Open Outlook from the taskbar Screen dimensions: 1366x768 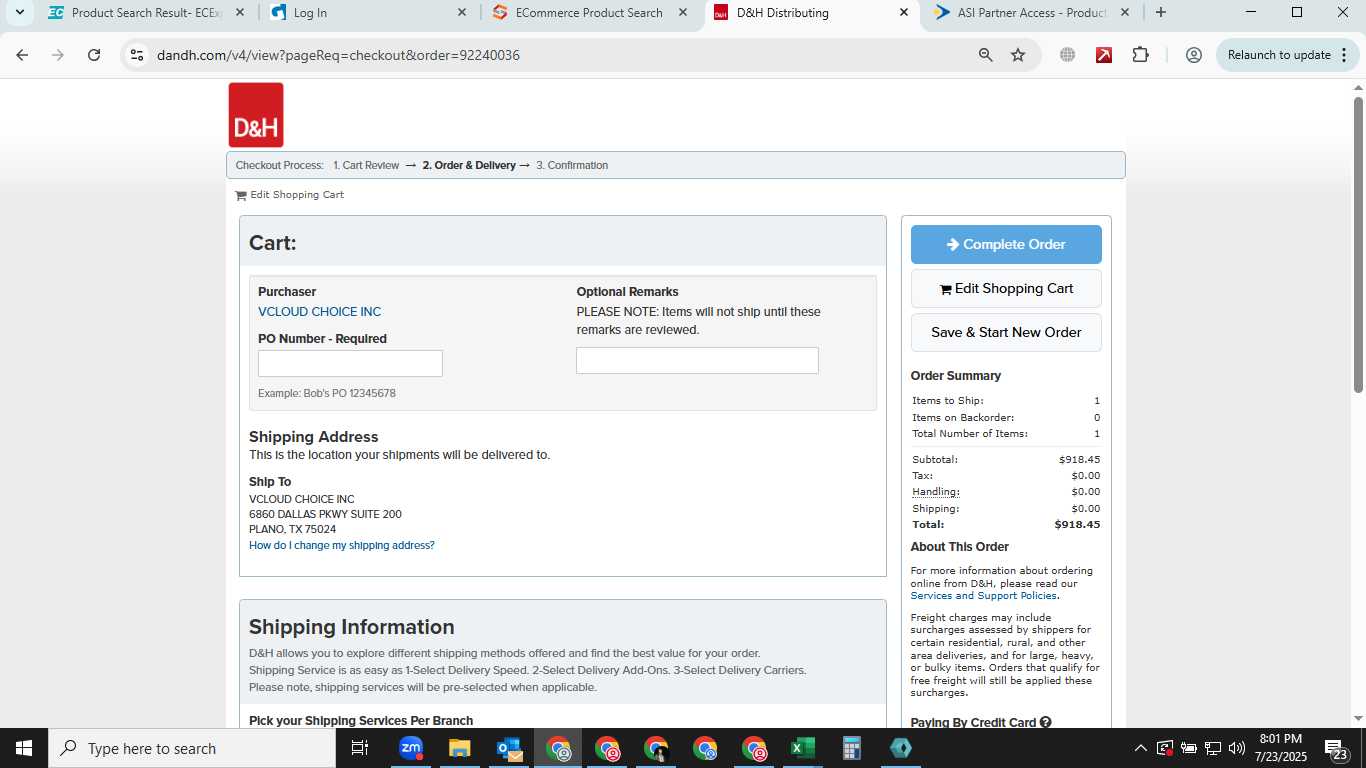508,748
